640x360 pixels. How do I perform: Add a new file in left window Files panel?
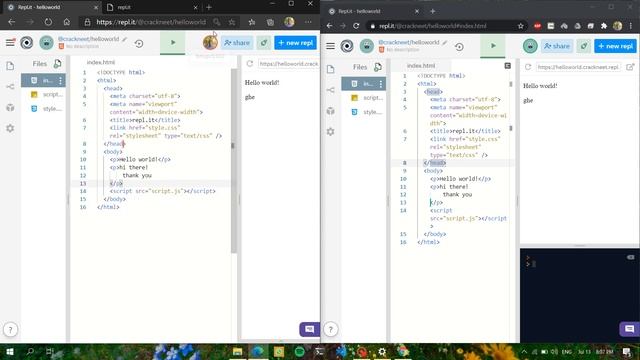(58, 64)
